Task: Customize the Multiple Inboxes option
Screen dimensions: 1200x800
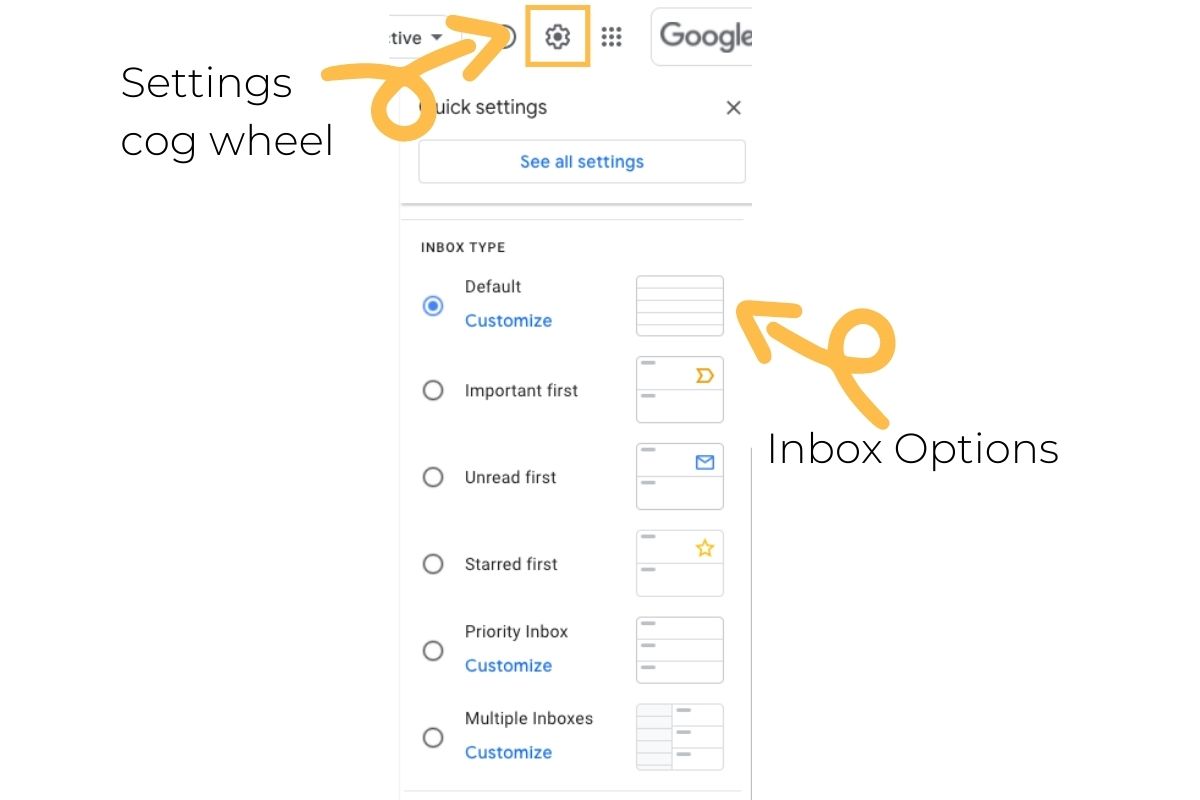Action: (x=508, y=752)
